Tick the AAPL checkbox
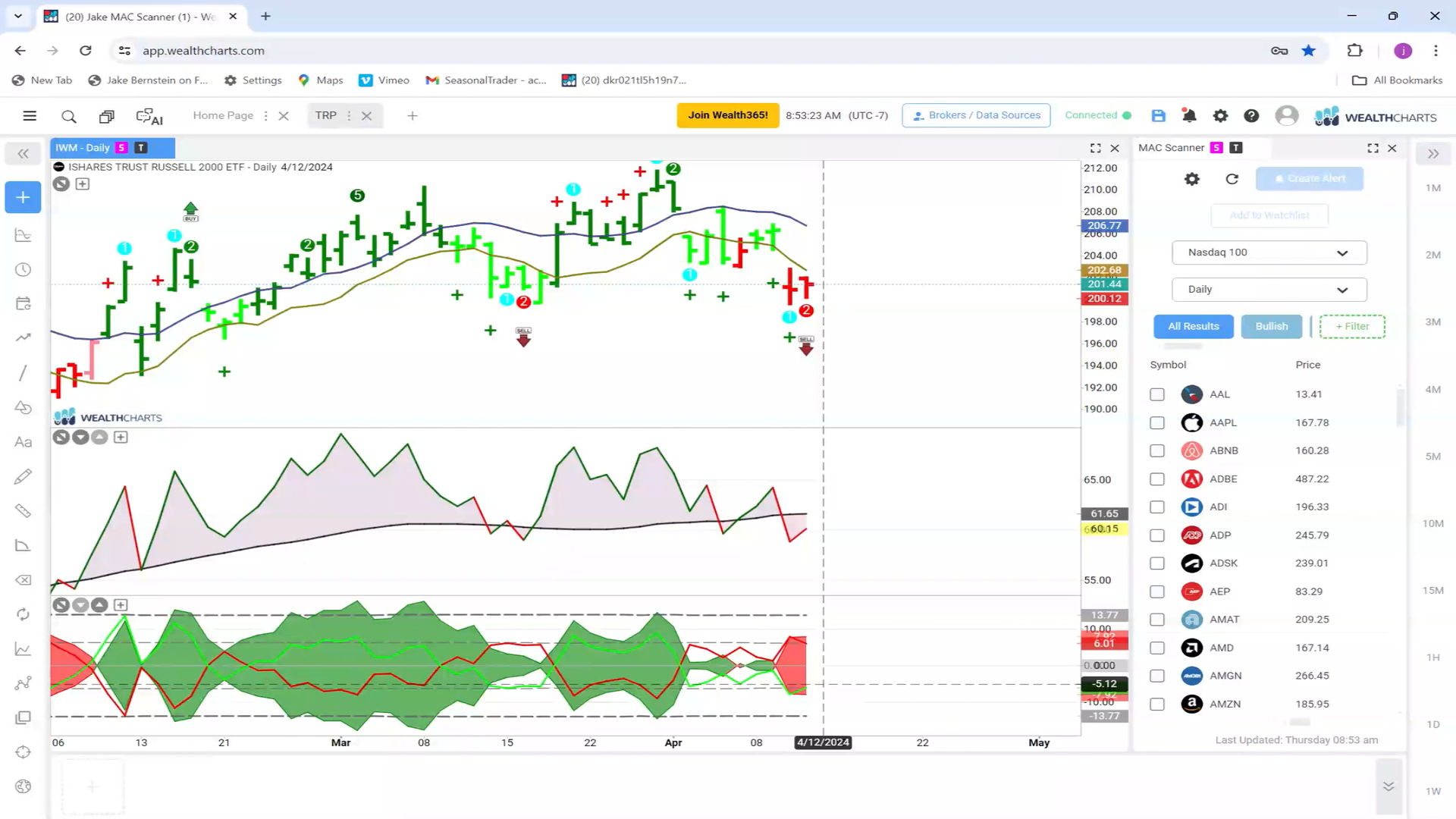 coord(1156,422)
